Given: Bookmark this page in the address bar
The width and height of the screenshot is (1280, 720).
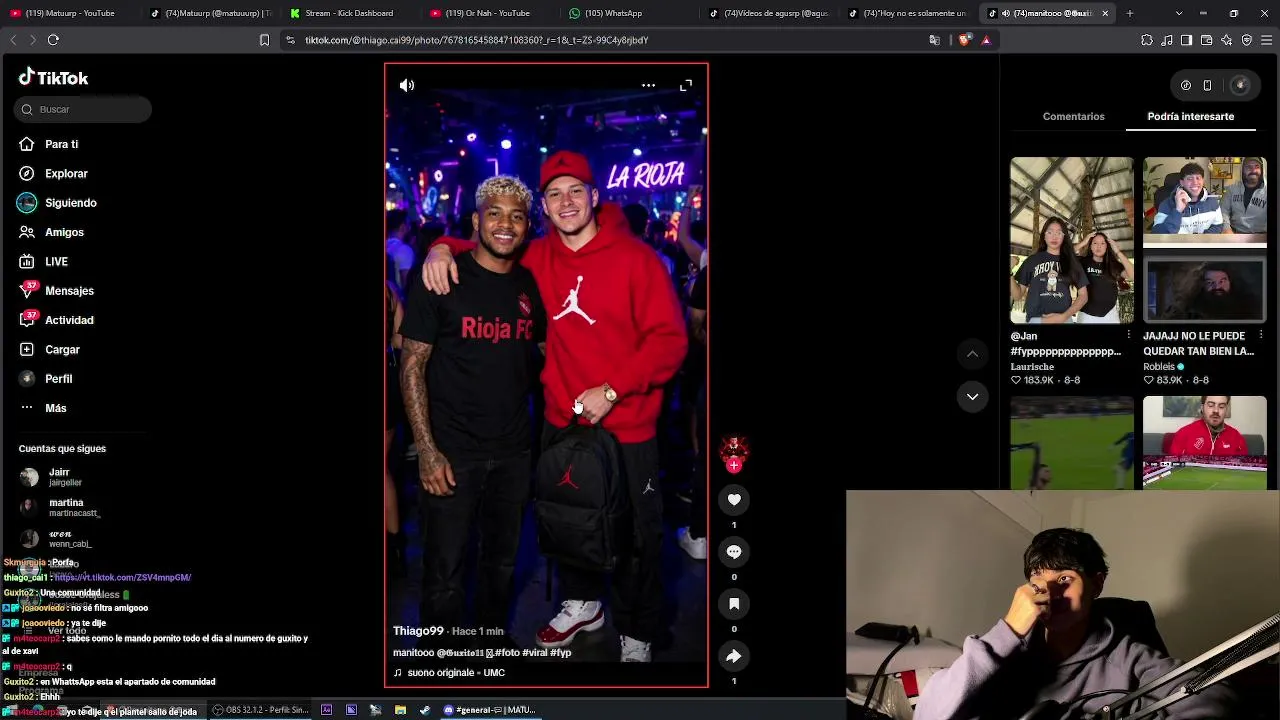Looking at the screenshot, I should pos(264,40).
